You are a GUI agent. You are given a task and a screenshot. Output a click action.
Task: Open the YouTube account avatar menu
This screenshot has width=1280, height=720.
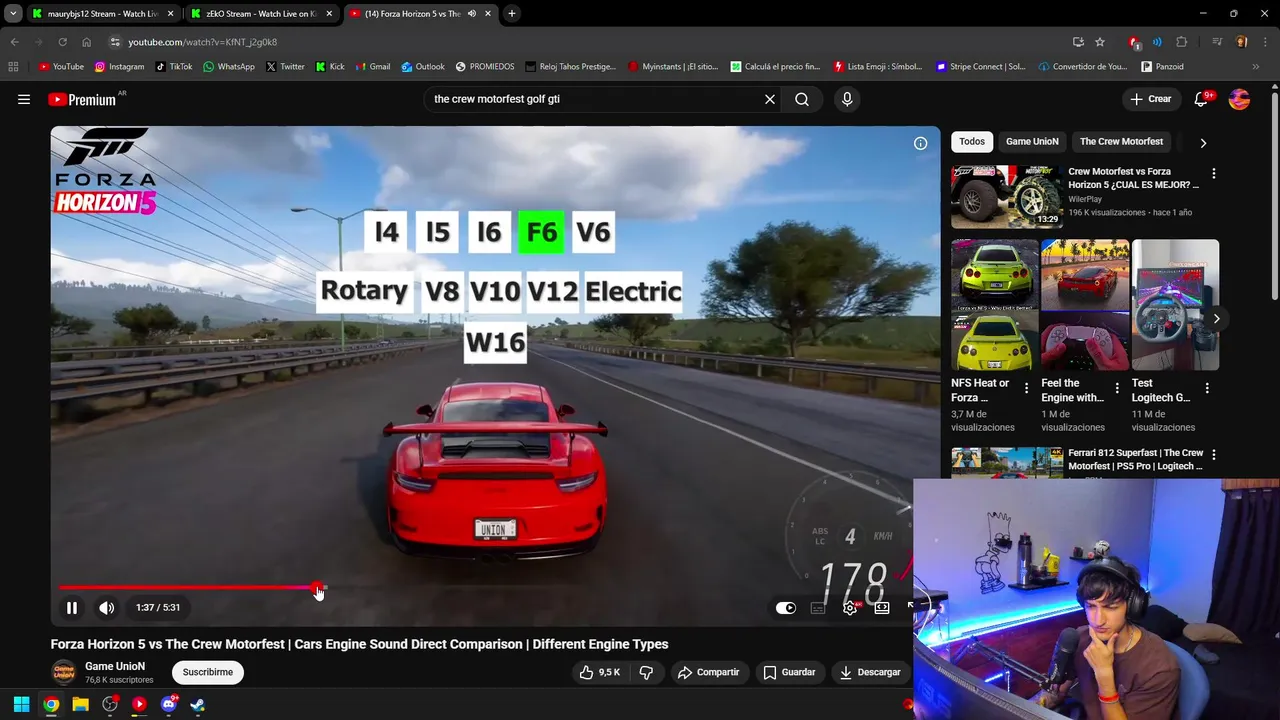(x=1239, y=99)
